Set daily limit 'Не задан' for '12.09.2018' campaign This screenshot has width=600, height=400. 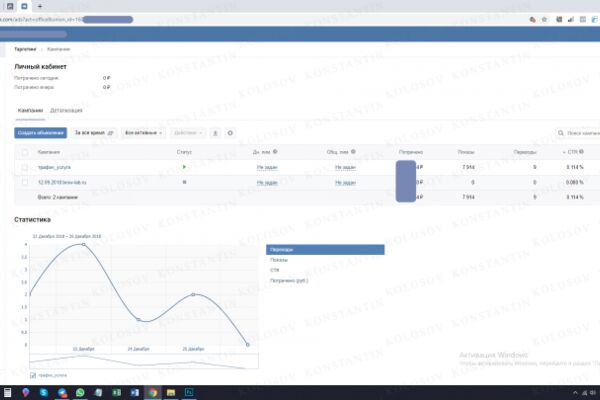coord(267,183)
